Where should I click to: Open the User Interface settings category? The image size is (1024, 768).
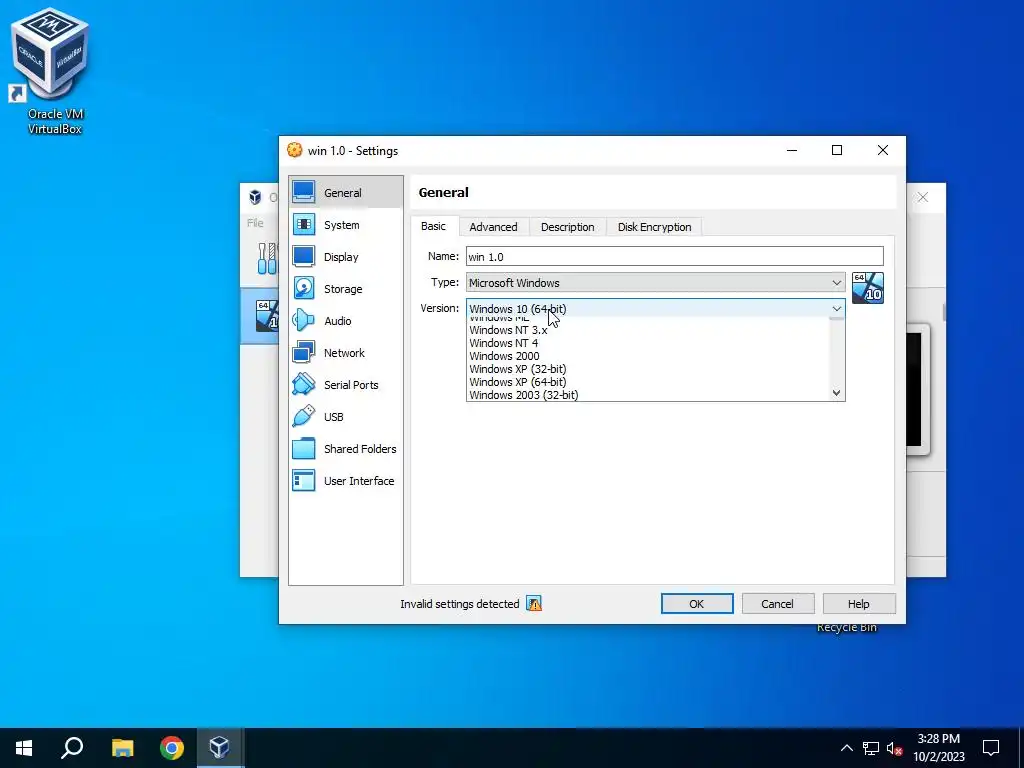coord(345,481)
